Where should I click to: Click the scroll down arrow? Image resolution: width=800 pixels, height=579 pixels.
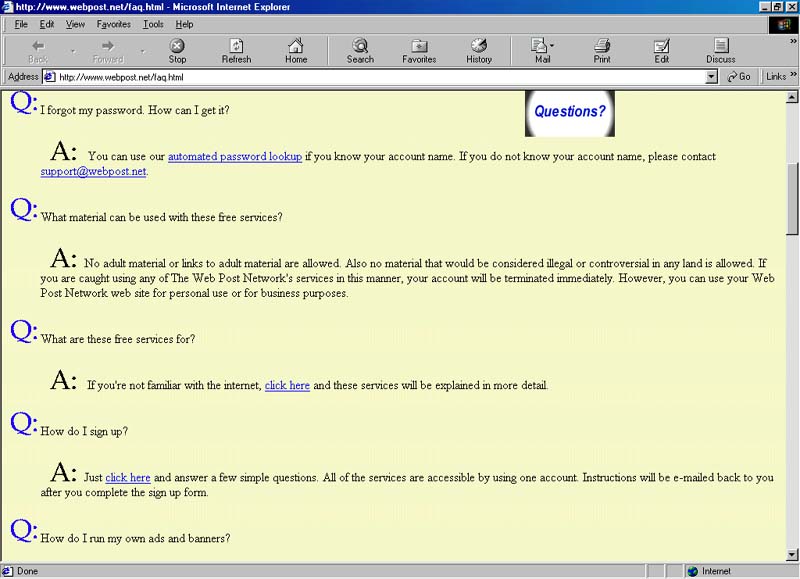tap(792, 555)
